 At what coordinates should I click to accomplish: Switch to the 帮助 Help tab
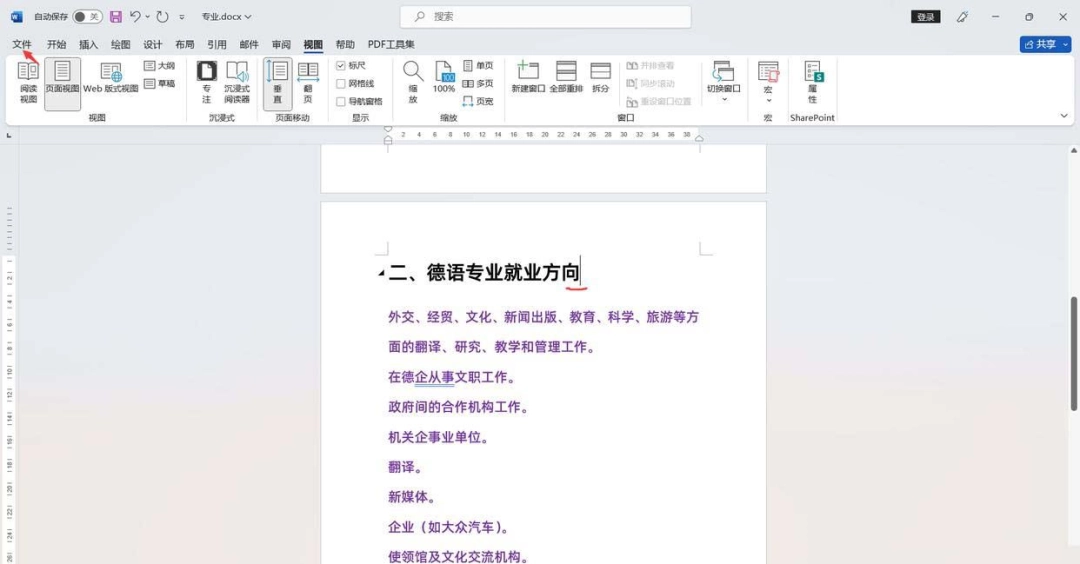[345, 44]
